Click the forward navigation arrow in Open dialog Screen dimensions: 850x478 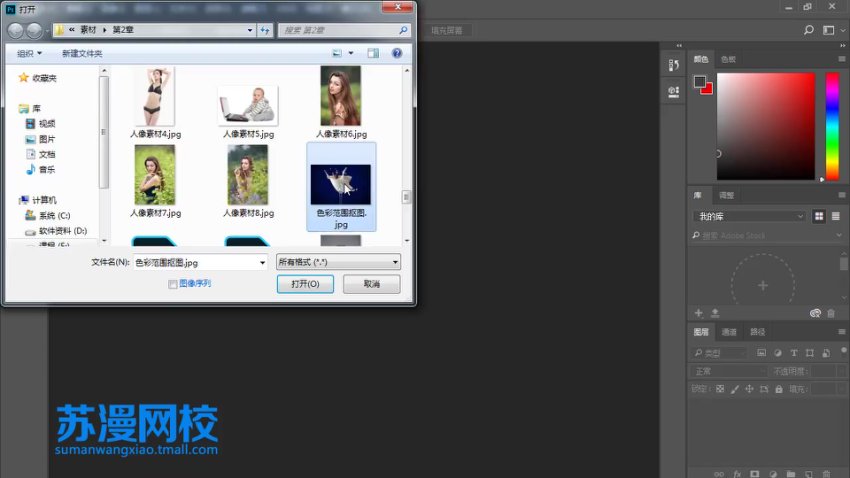(34, 30)
